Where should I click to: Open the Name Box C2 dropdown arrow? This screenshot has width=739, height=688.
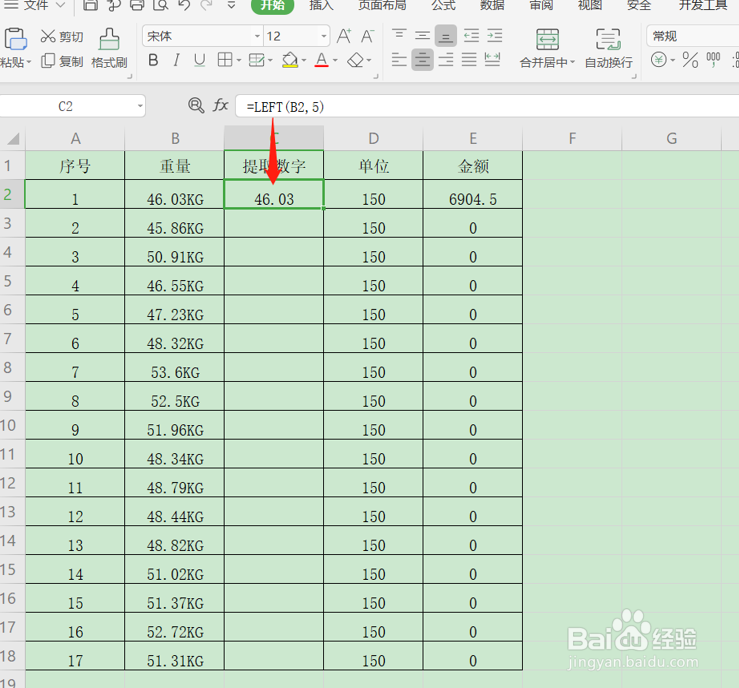tap(140, 106)
